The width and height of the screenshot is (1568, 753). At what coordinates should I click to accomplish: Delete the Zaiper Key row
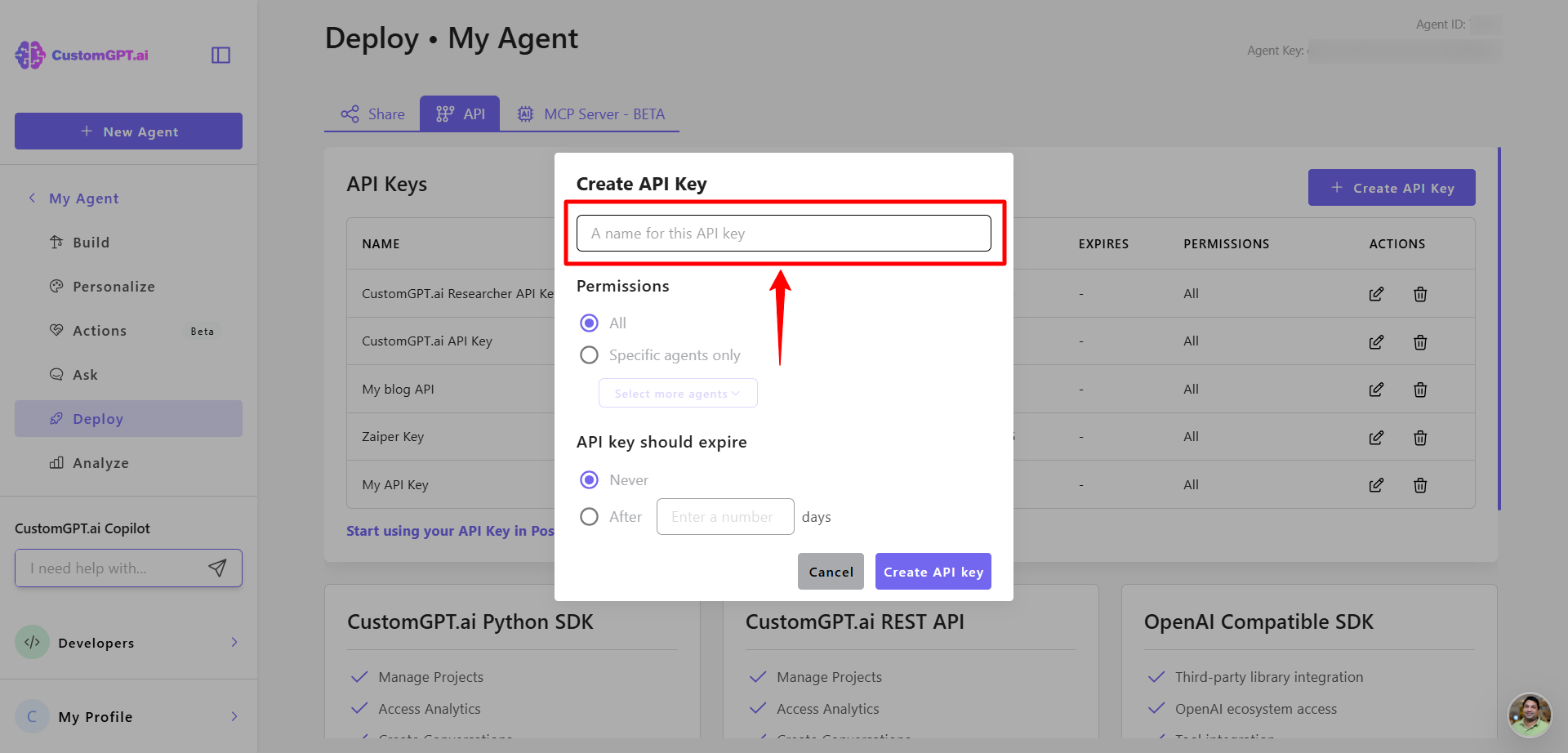pos(1420,438)
